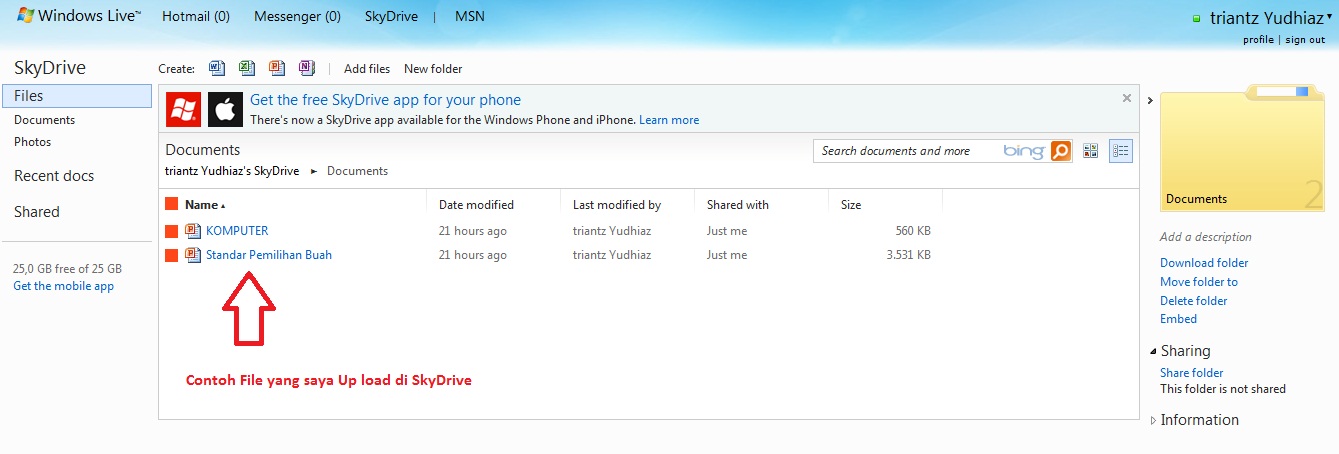The image size is (1339, 454).
Task: Open Standar Pemilihan Buah presentation
Action: tap(269, 255)
